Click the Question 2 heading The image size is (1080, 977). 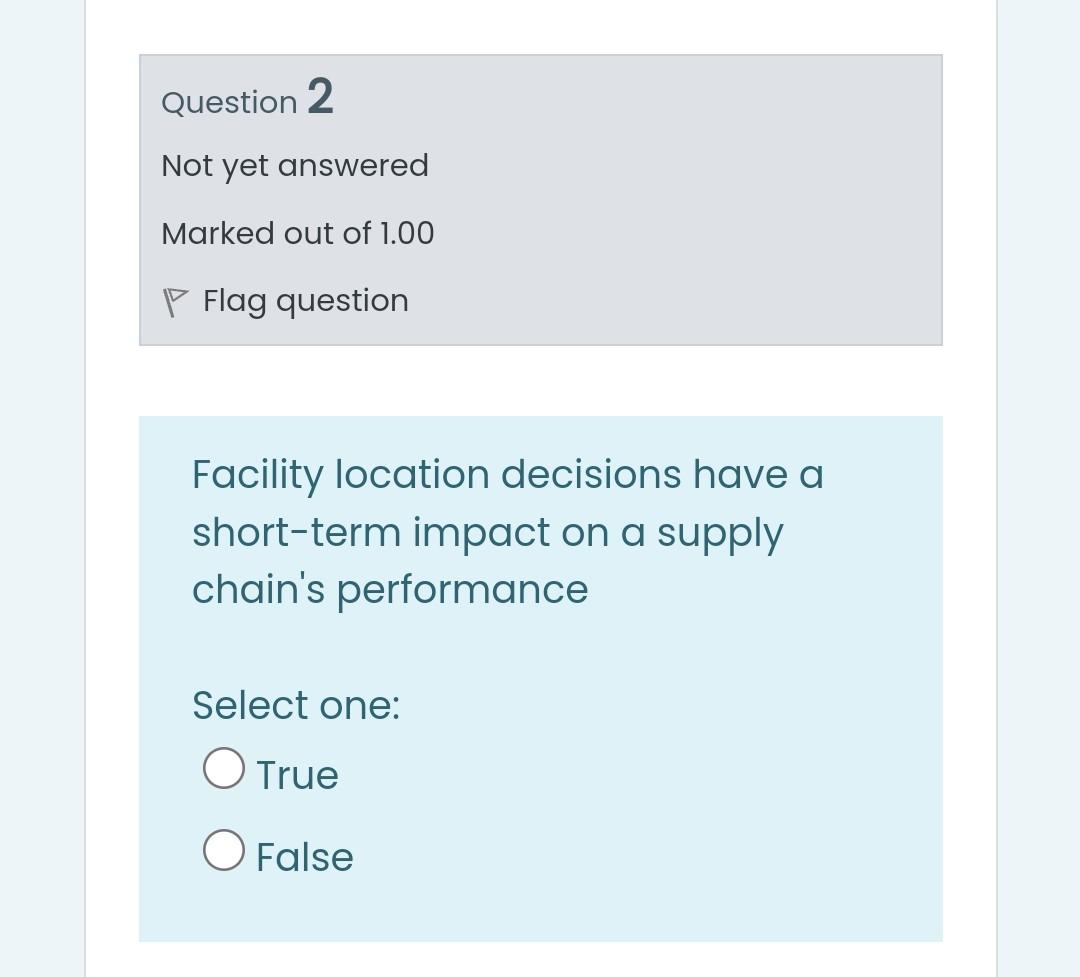coord(246,100)
